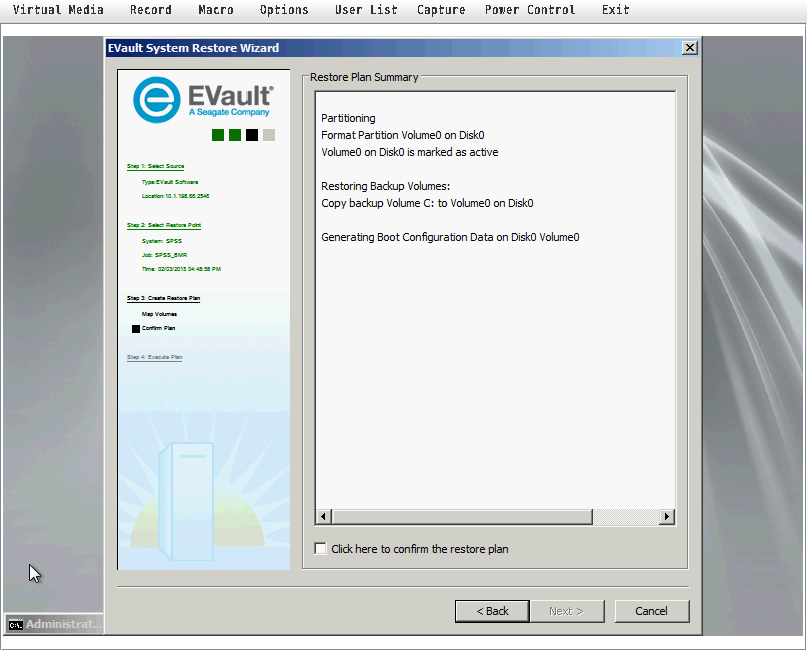The width and height of the screenshot is (807, 651).
Task: Click the Confirm Plan sub-step text
Action: tap(159, 328)
